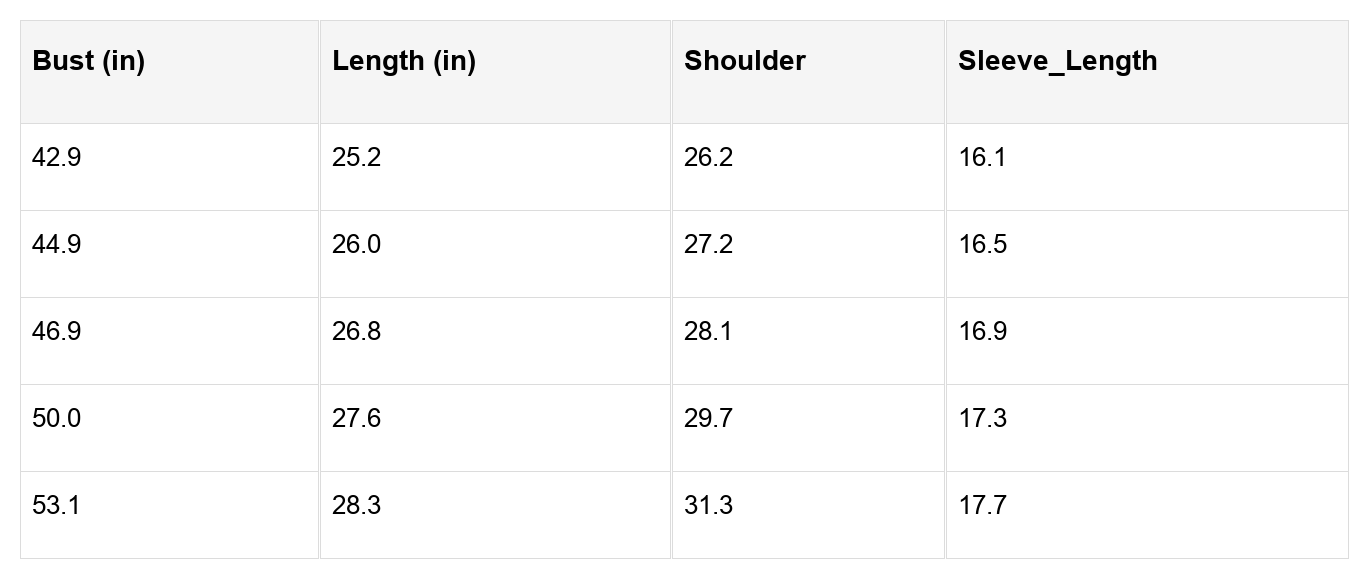Viewport: 1368px width, 578px height.
Task: Click the shoulder value 26.2
Action: tap(709, 158)
